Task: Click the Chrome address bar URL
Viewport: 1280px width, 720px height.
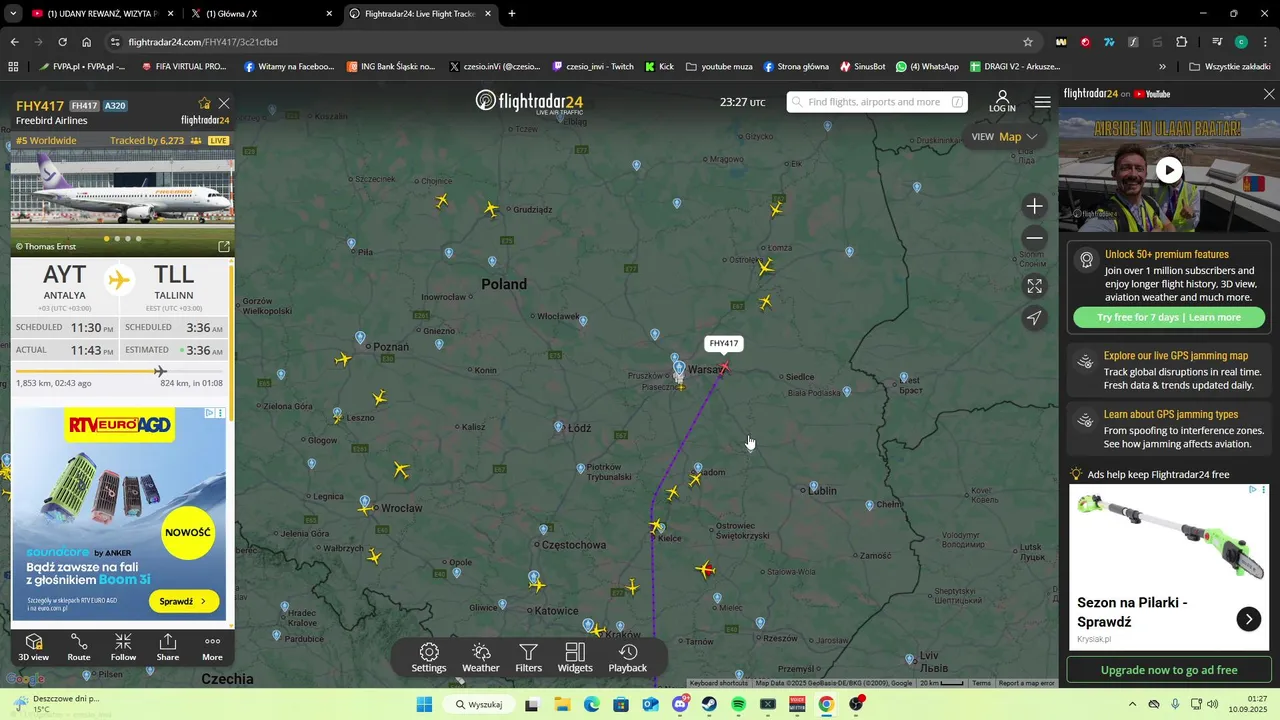Action: 203,42
